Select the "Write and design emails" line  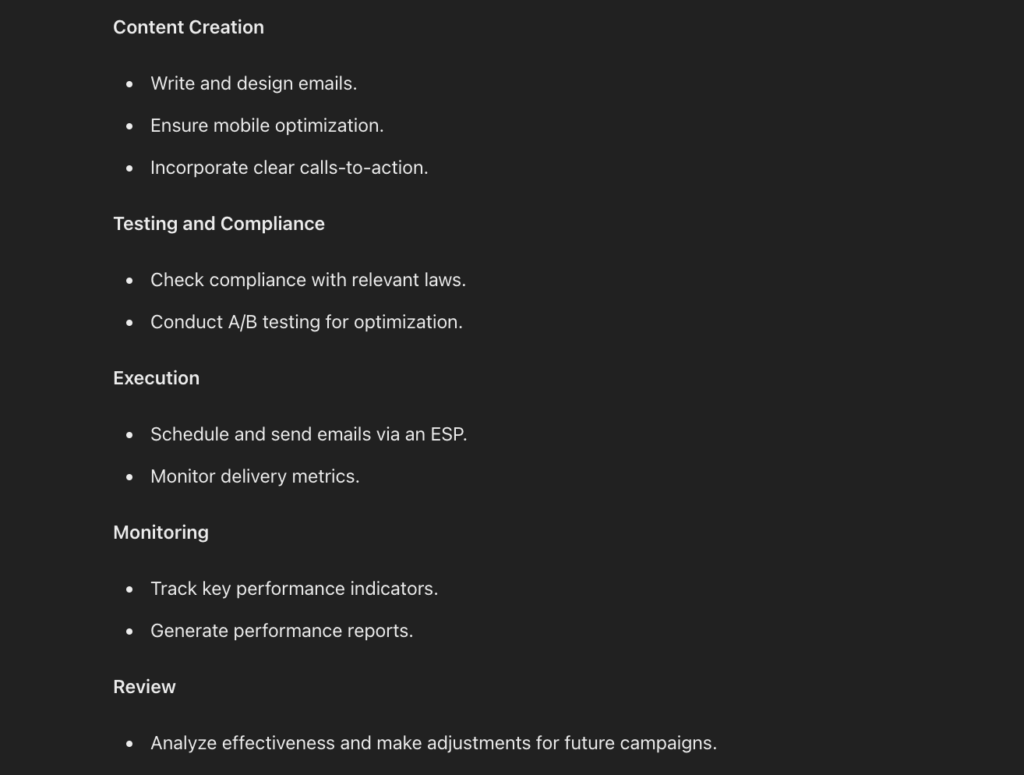click(253, 84)
